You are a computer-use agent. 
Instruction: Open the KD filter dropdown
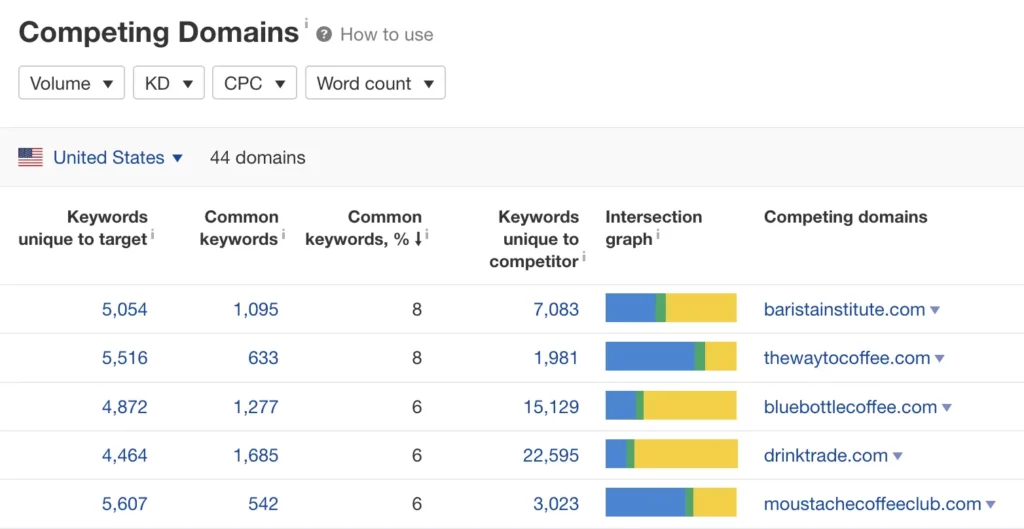[168, 83]
